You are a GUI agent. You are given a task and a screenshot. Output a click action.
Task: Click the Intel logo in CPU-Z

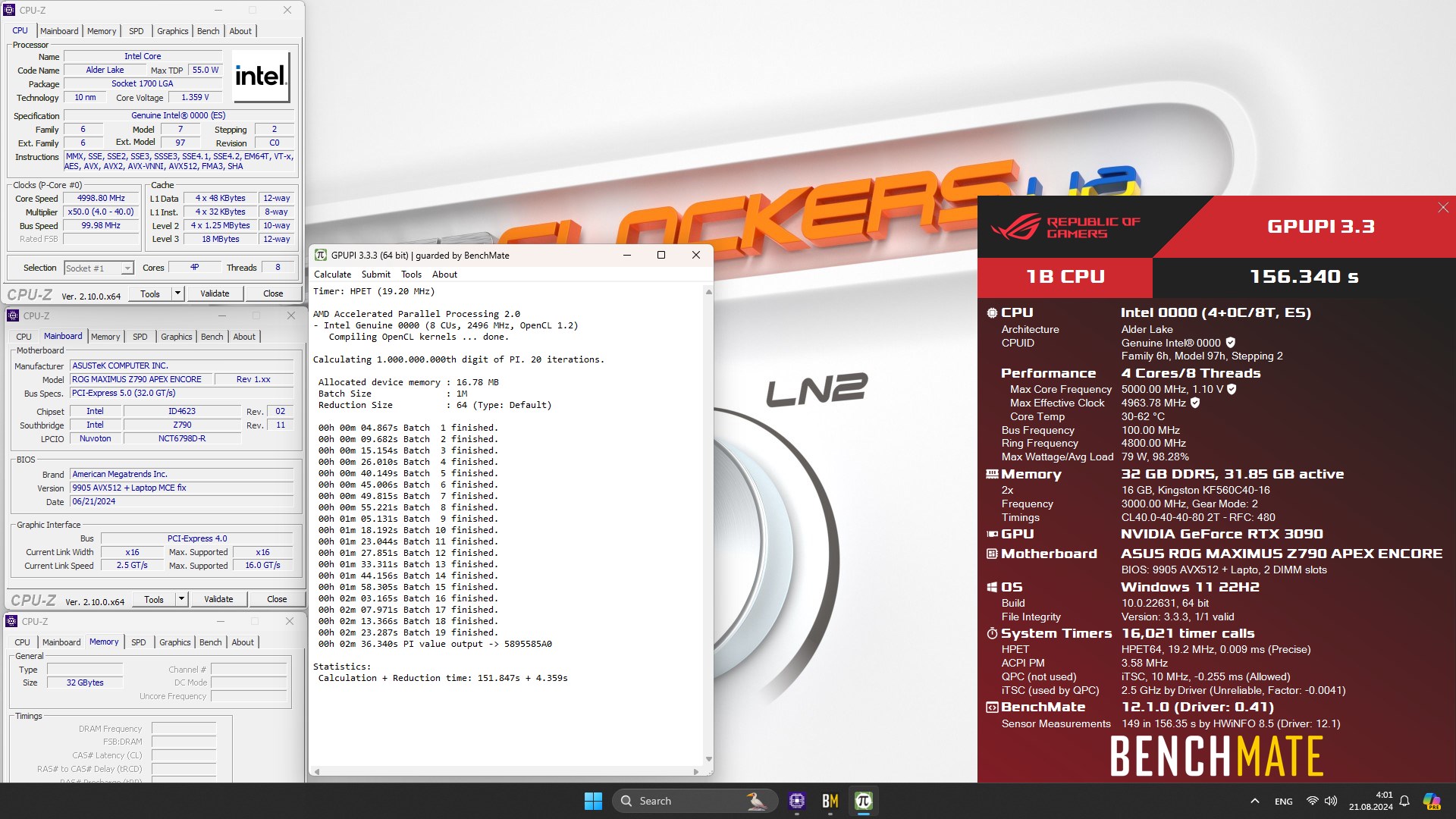point(260,76)
